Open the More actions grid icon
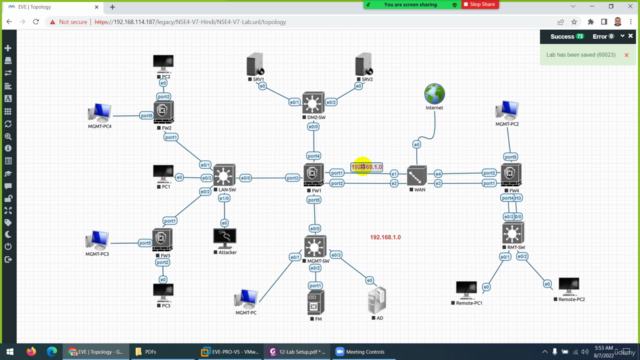This screenshot has width=640, height=360. 8,111
